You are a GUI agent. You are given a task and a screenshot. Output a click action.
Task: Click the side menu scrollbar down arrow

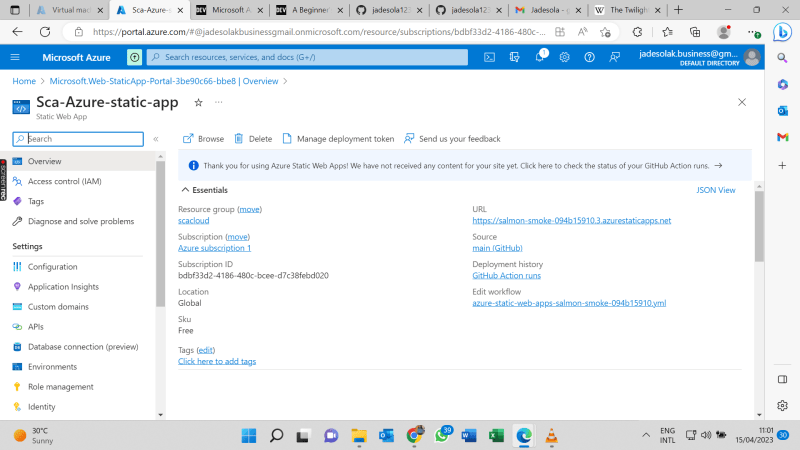pyautogui.click(x=161, y=415)
